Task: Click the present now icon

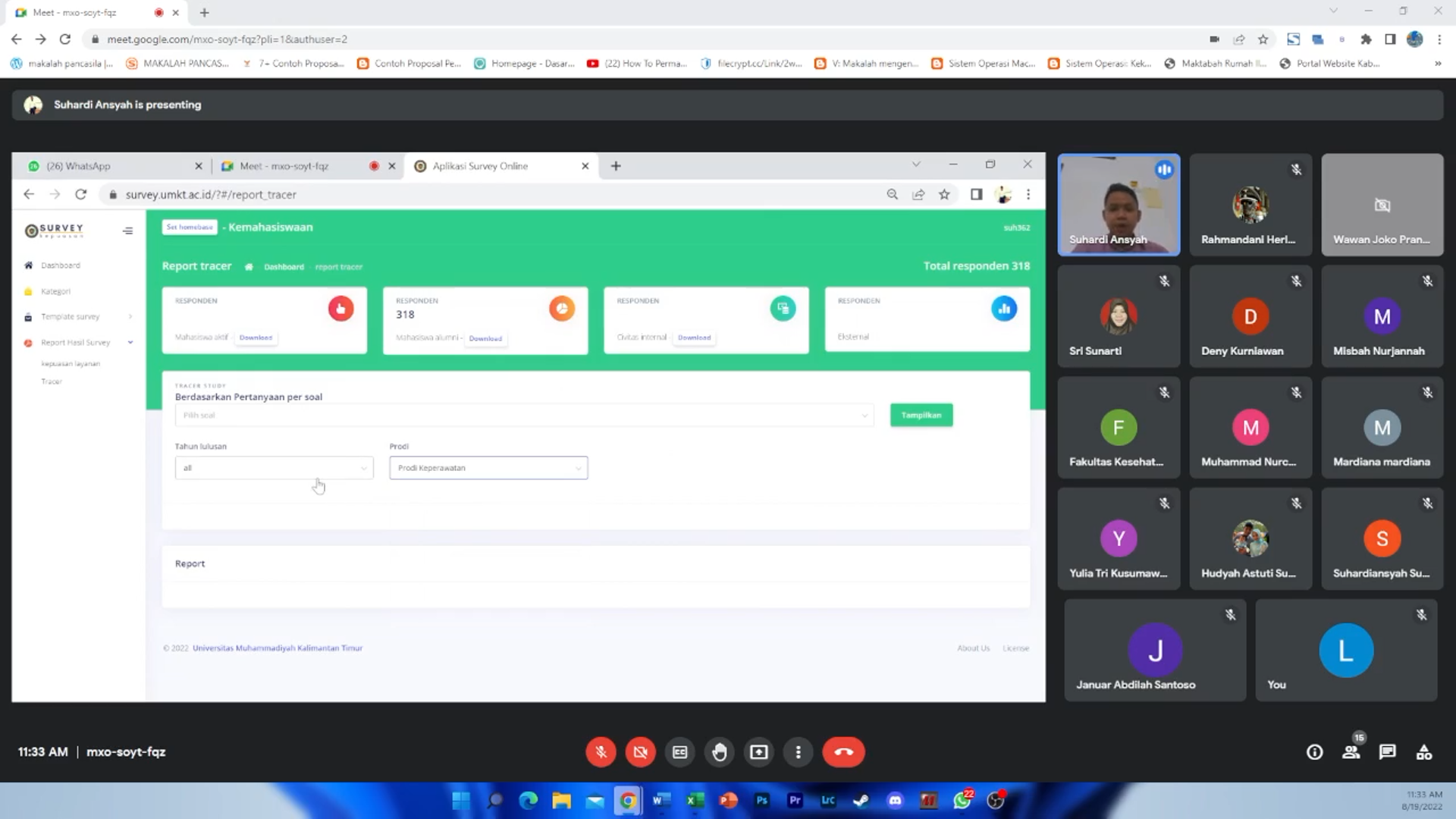Action: tap(758, 752)
